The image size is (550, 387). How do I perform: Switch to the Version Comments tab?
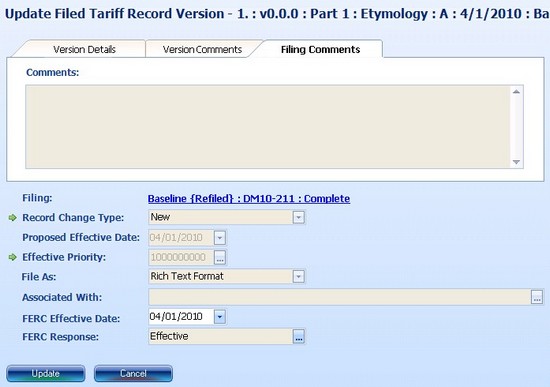[x=202, y=49]
